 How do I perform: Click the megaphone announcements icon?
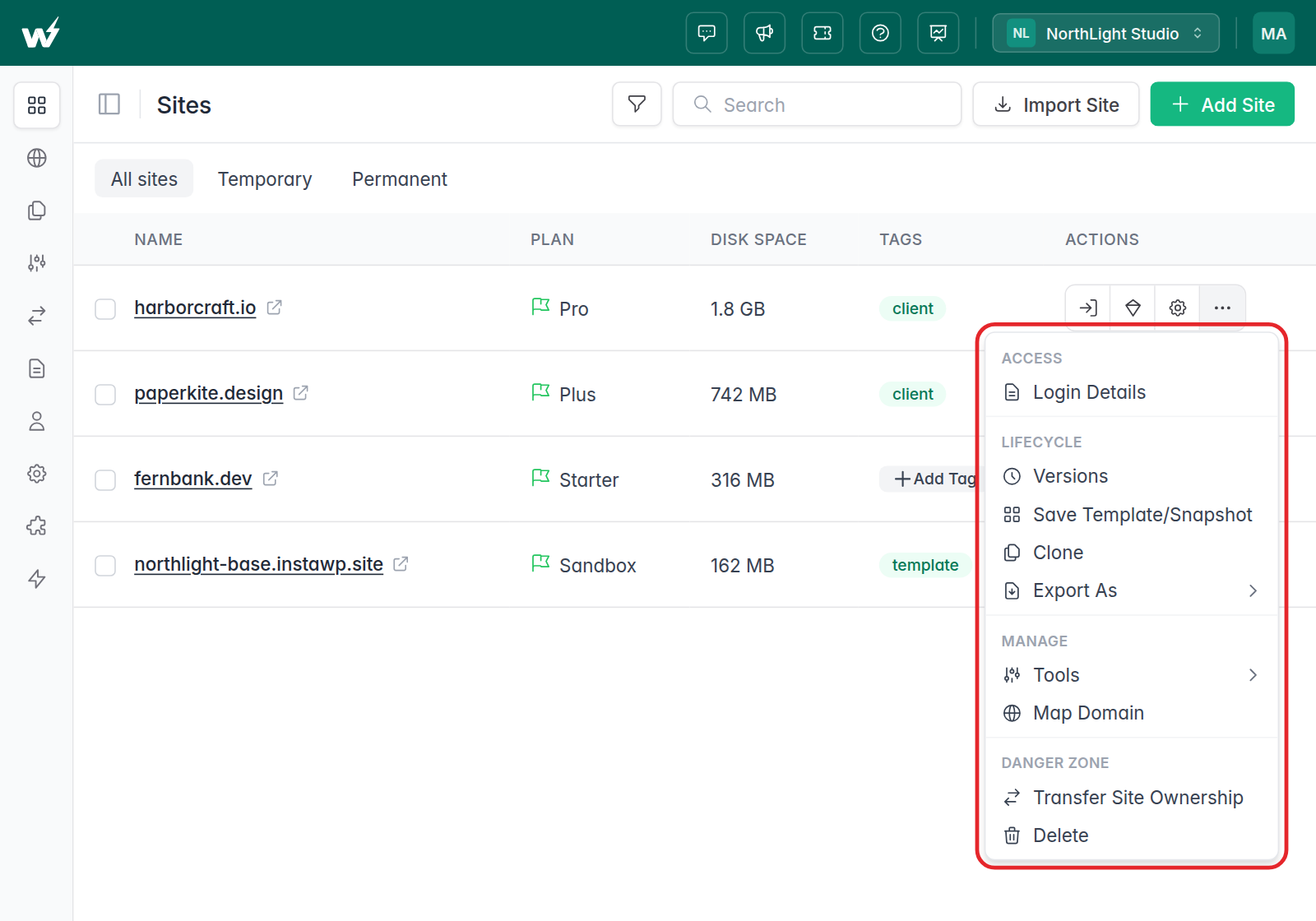coord(764,33)
